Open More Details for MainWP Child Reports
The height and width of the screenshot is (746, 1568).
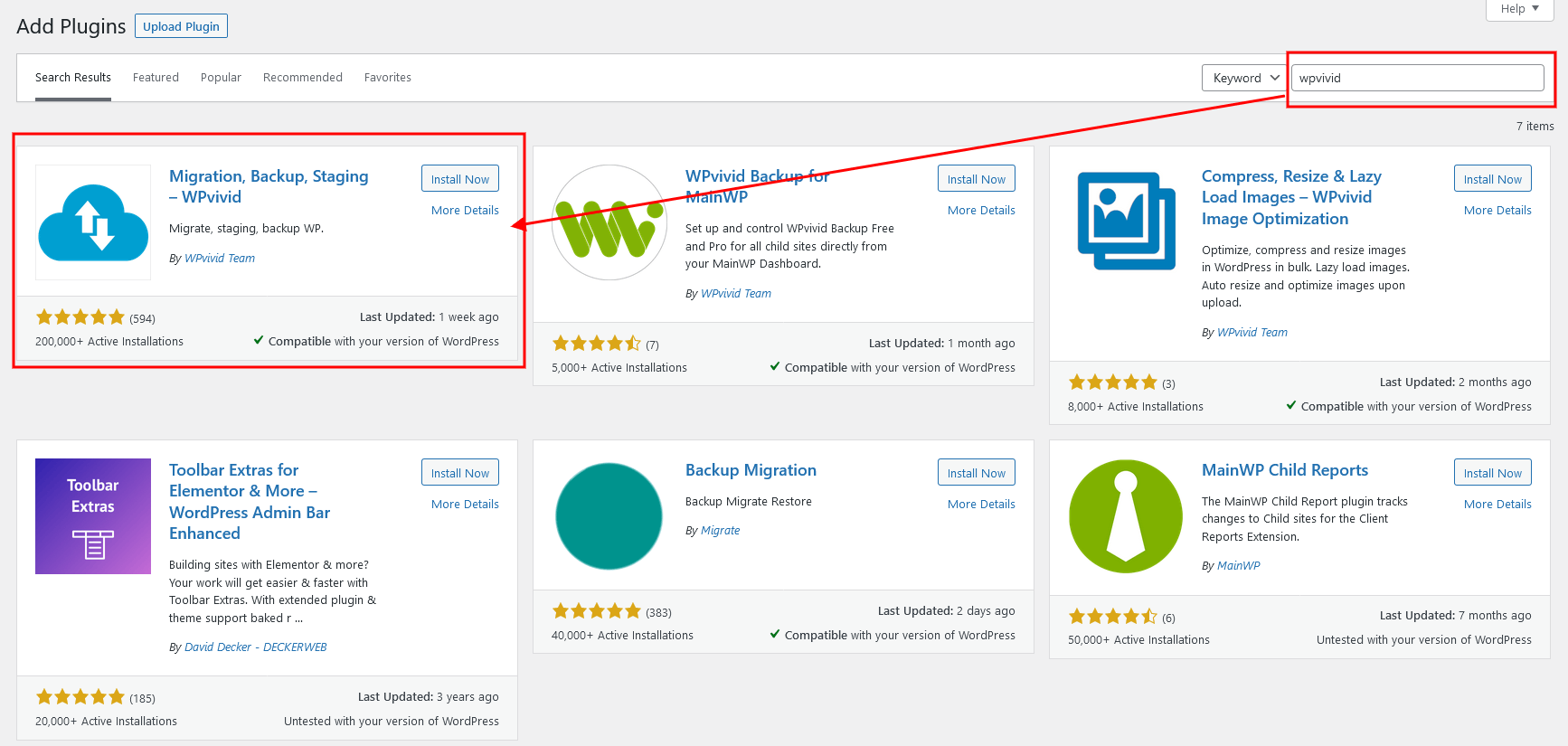[1497, 505]
